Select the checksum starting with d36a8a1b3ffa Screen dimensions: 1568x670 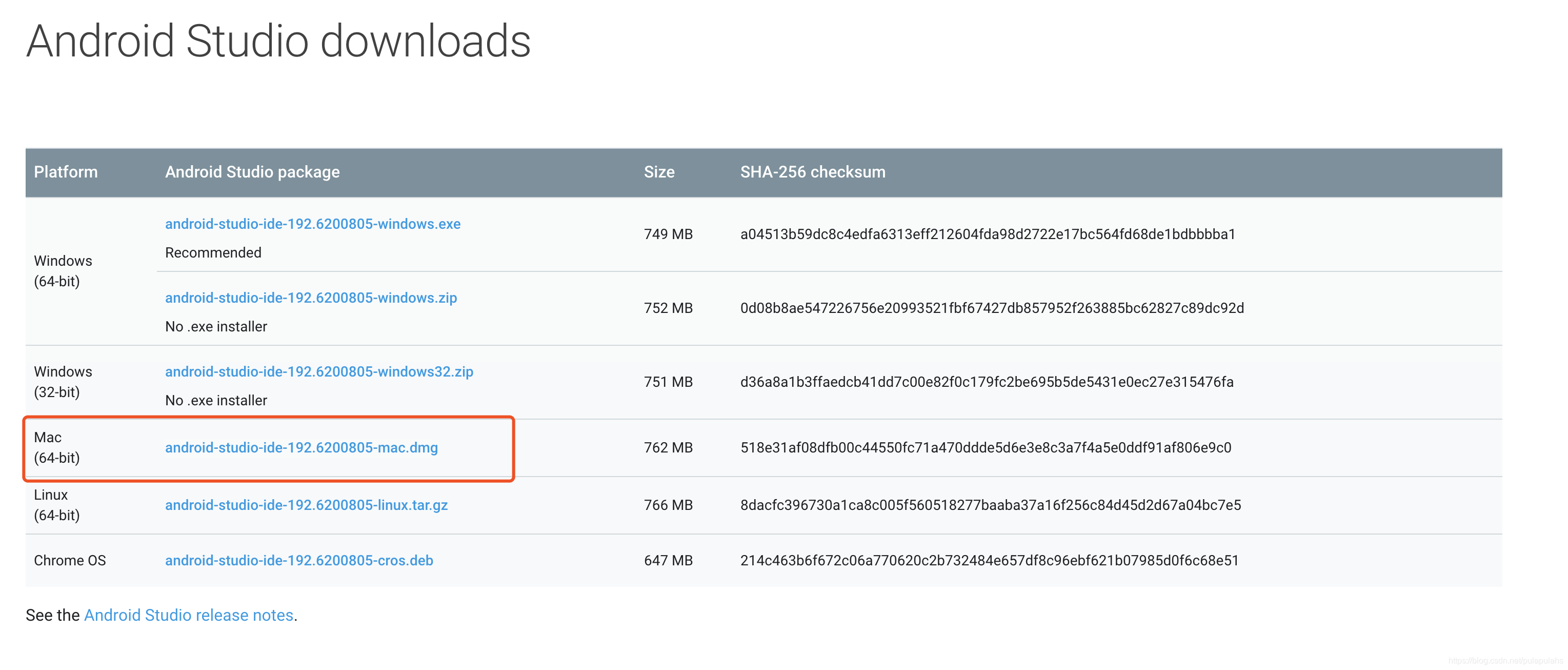pos(987,382)
